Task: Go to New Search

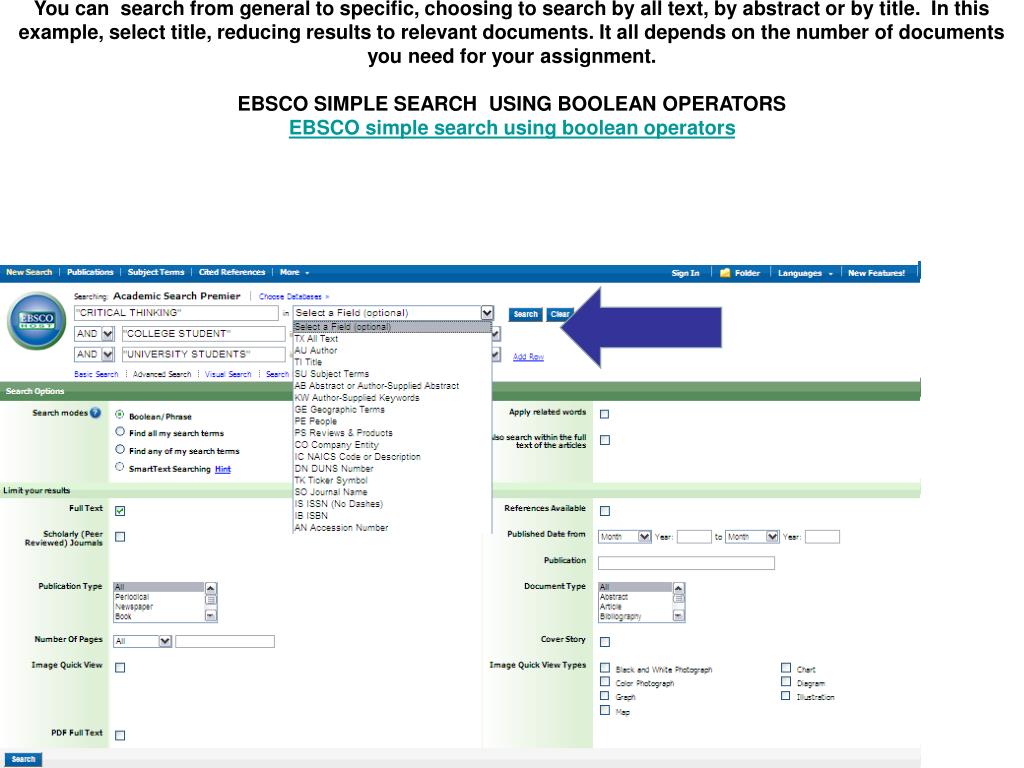Action: click(29, 272)
